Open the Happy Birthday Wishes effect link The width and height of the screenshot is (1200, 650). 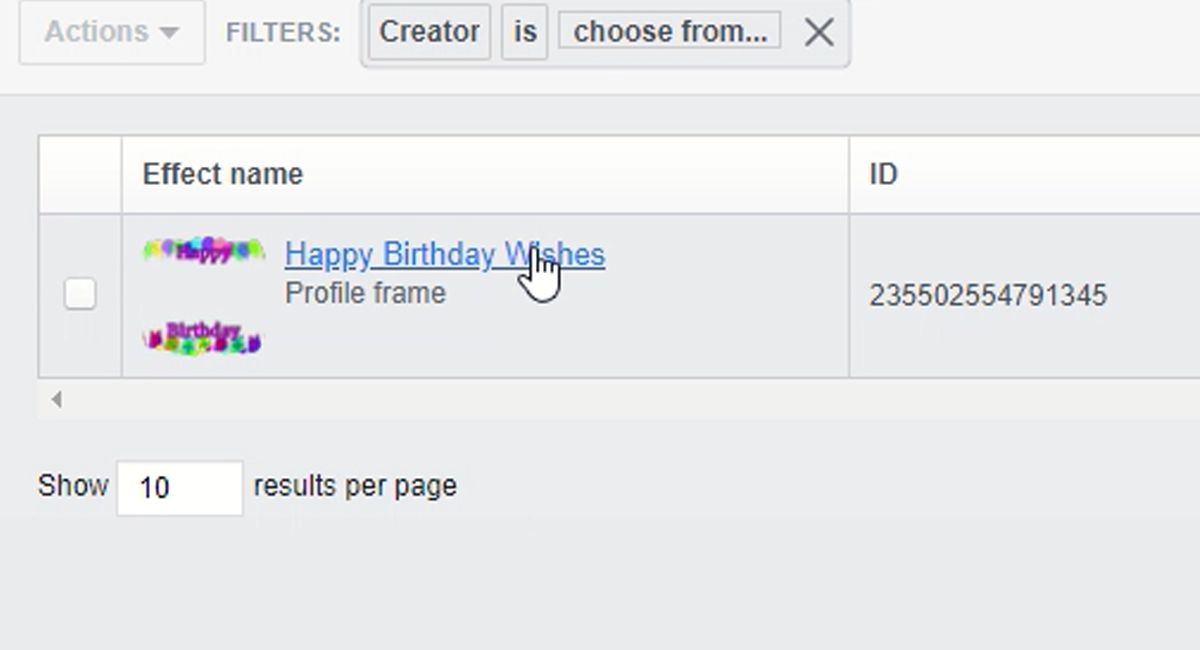(444, 255)
